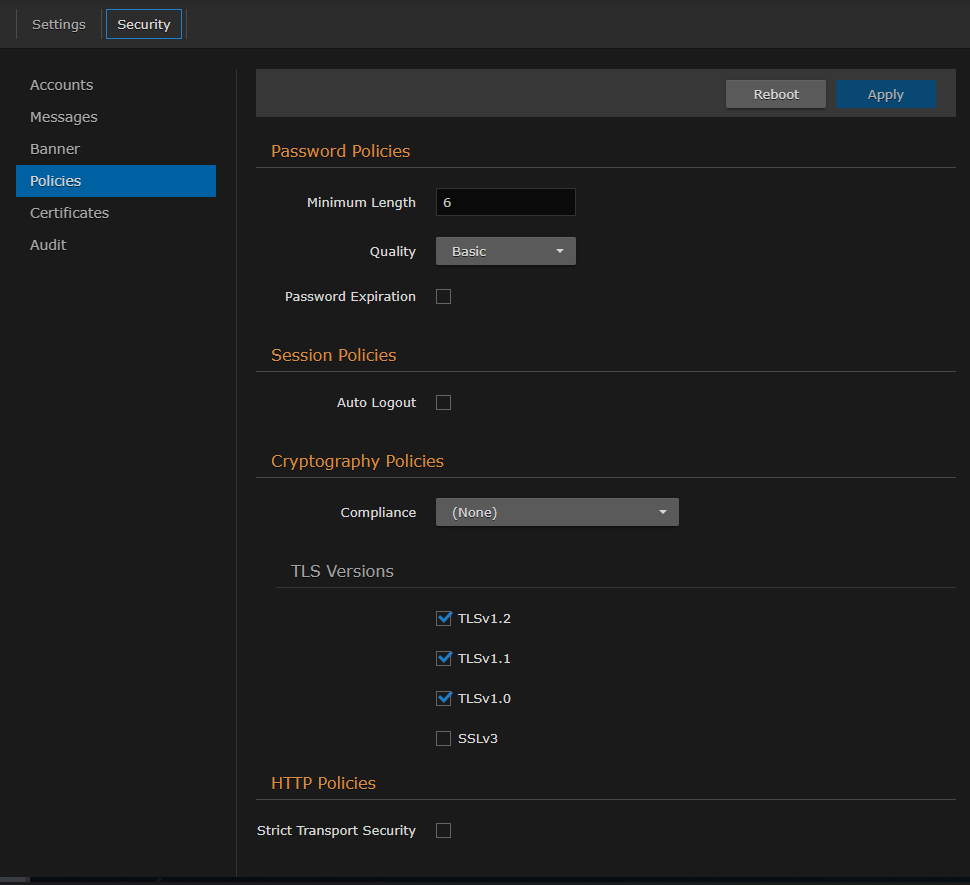Open Accounts in the sidebar
Viewport: 970px width, 885px height.
[x=61, y=85]
